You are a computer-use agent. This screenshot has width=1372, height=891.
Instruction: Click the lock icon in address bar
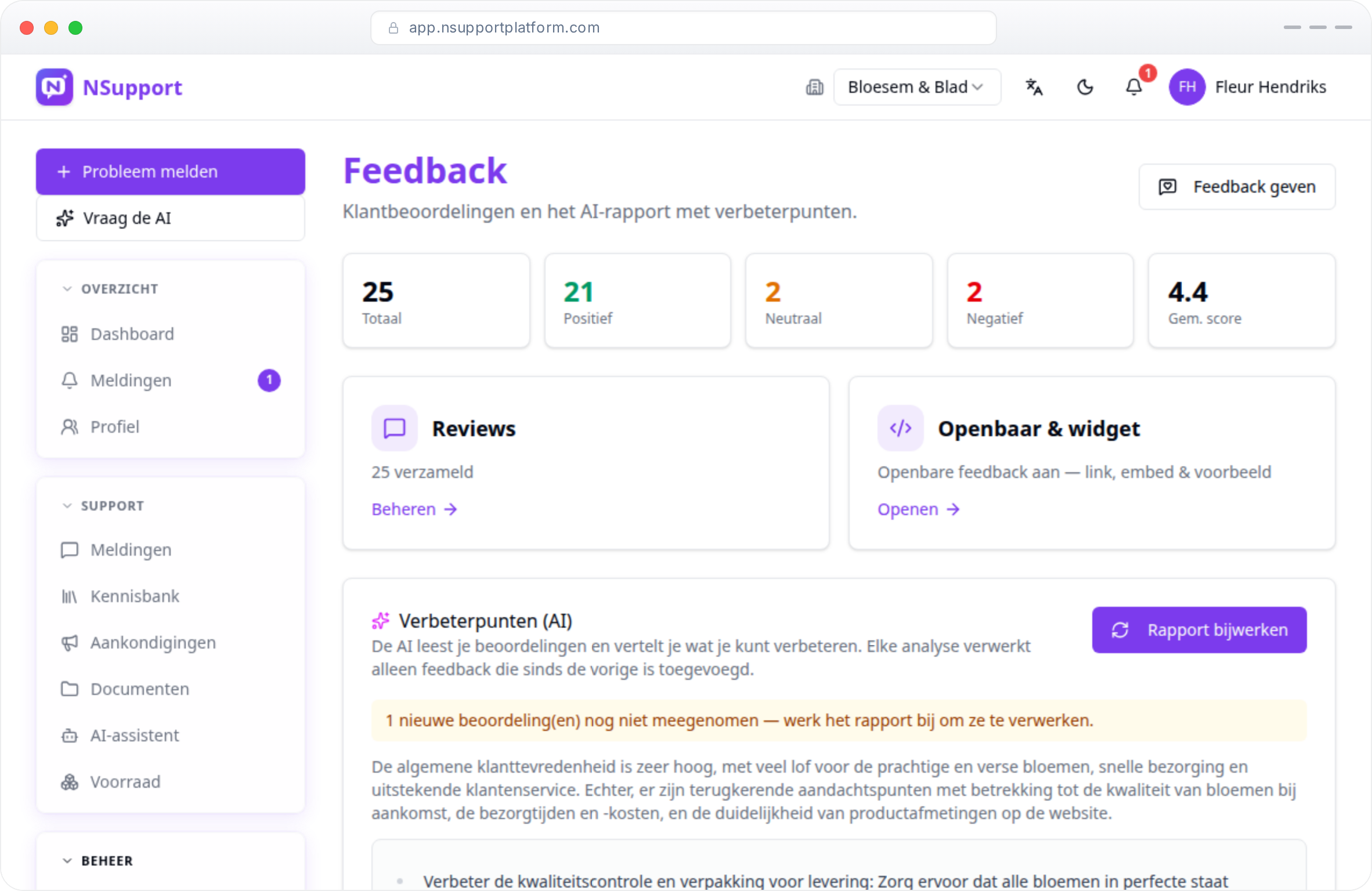[x=393, y=28]
